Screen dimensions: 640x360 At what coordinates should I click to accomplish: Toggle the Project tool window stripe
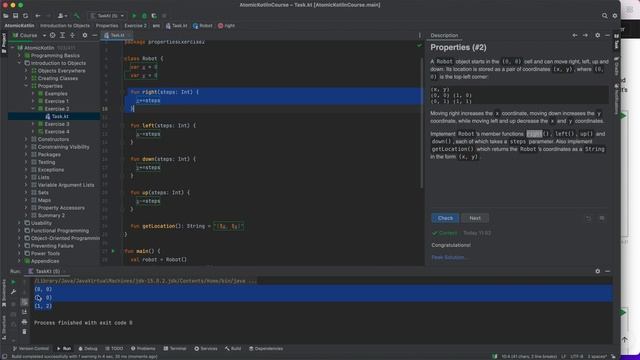[4, 42]
